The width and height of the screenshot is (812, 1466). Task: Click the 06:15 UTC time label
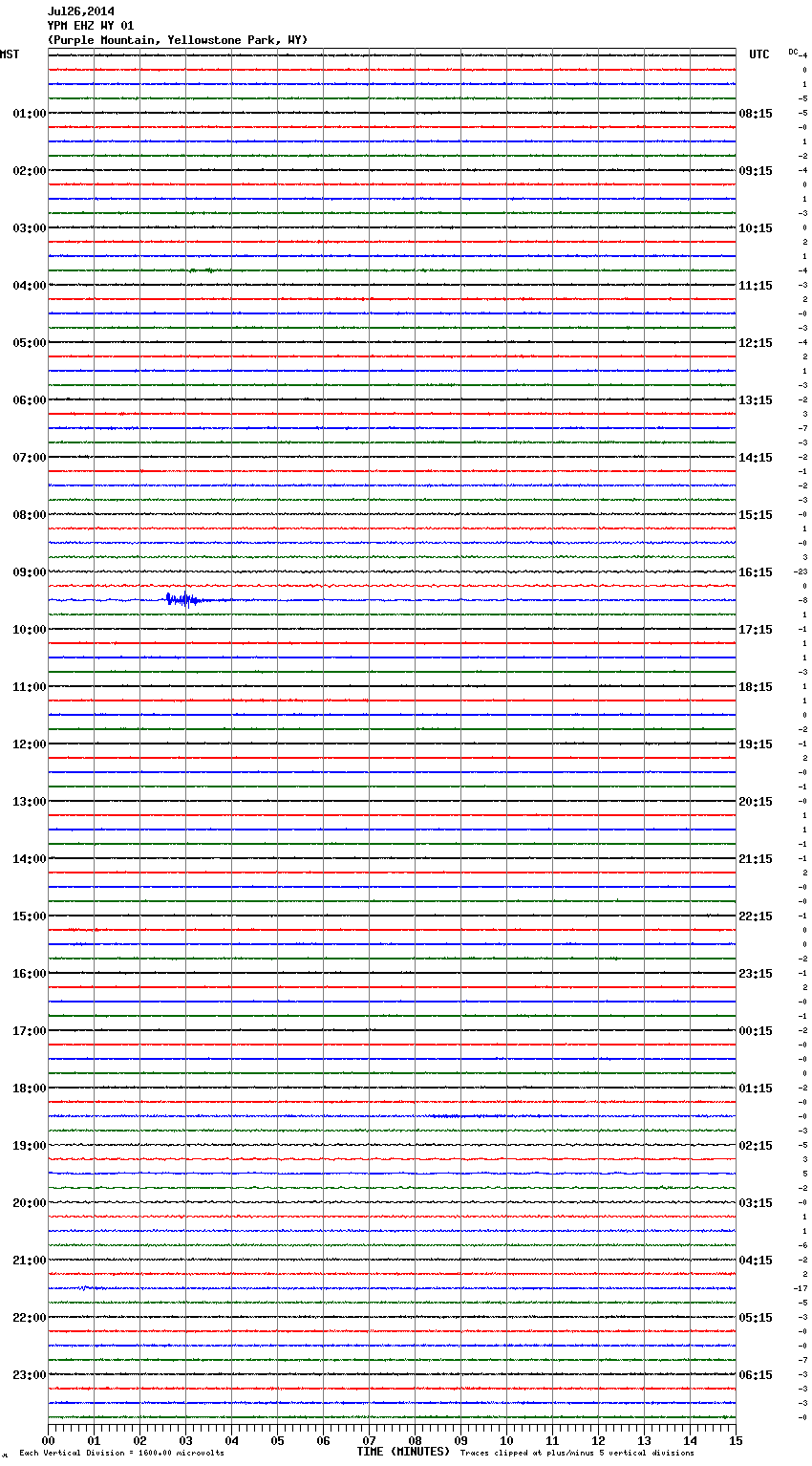coord(756,1375)
